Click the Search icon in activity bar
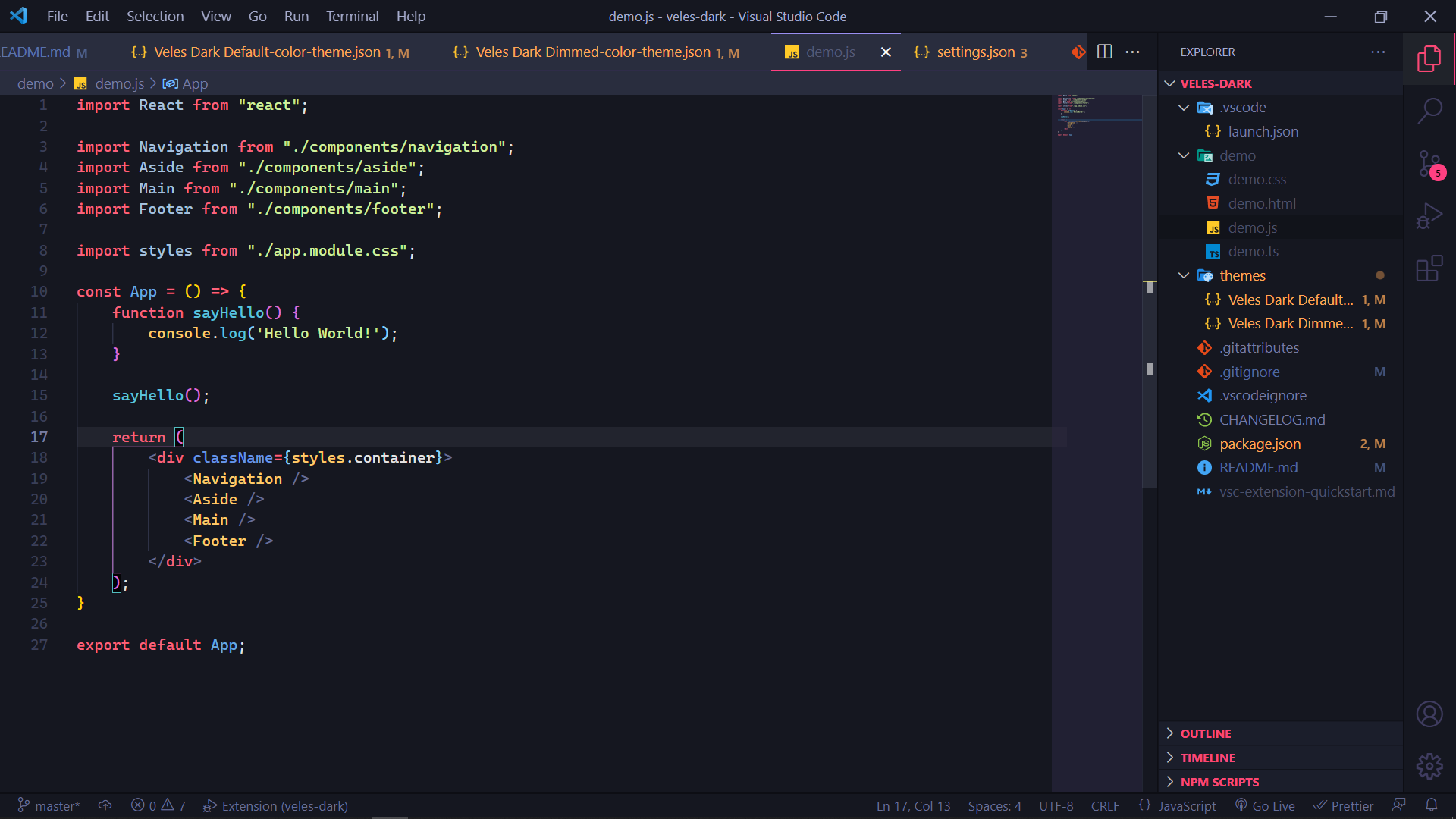The image size is (1456, 819). (1430, 112)
